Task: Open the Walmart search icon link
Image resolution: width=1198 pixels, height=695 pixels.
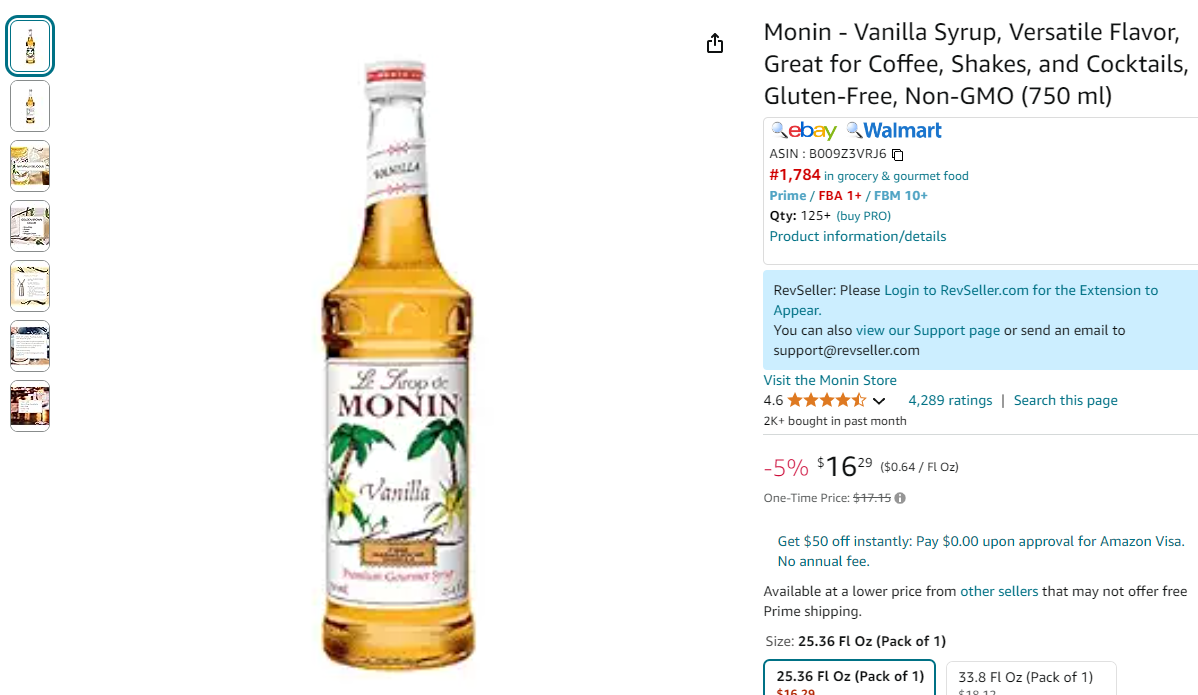Action: click(x=894, y=131)
